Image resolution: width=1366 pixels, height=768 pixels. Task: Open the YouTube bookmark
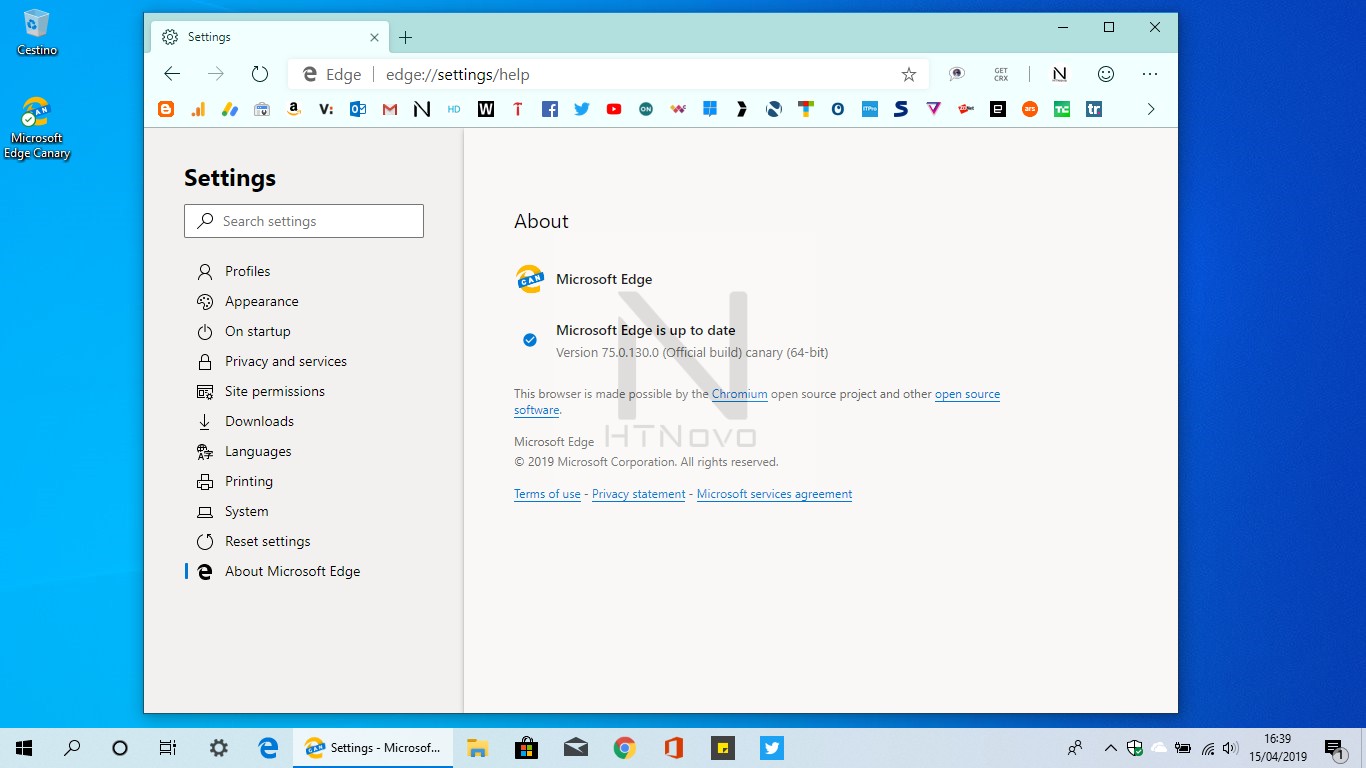pyautogui.click(x=614, y=109)
